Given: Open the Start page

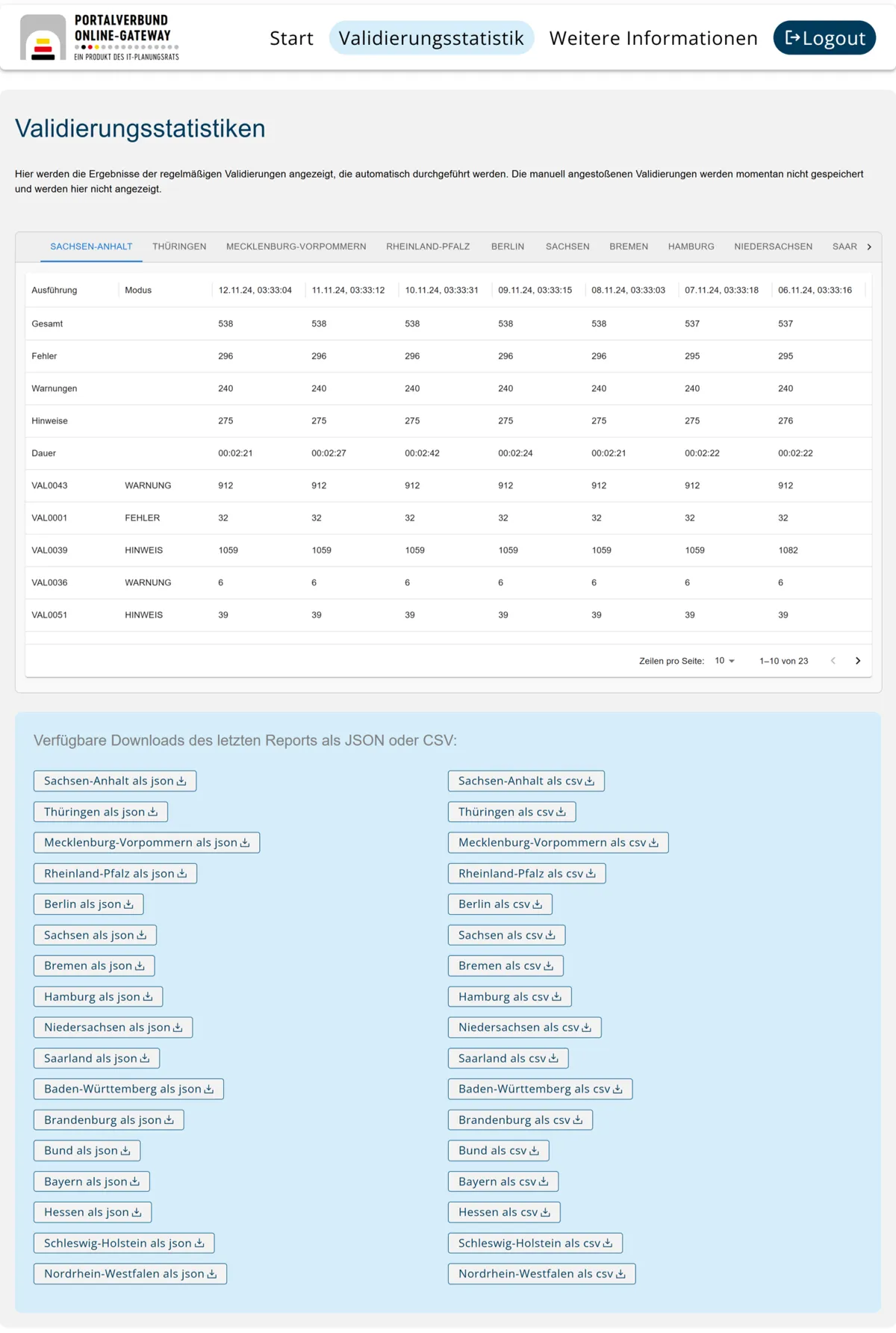Looking at the screenshot, I should tap(291, 38).
